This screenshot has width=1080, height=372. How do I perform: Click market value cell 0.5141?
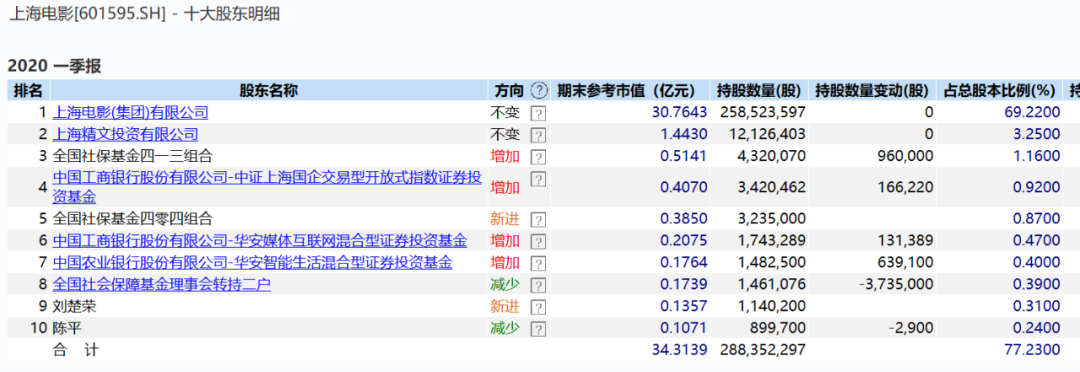coord(683,156)
